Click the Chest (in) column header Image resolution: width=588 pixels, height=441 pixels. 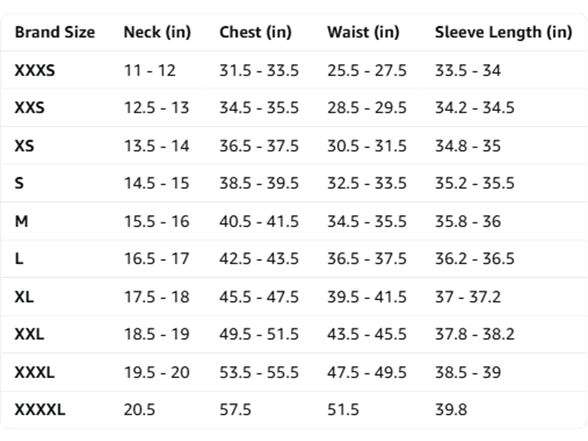[255, 32]
